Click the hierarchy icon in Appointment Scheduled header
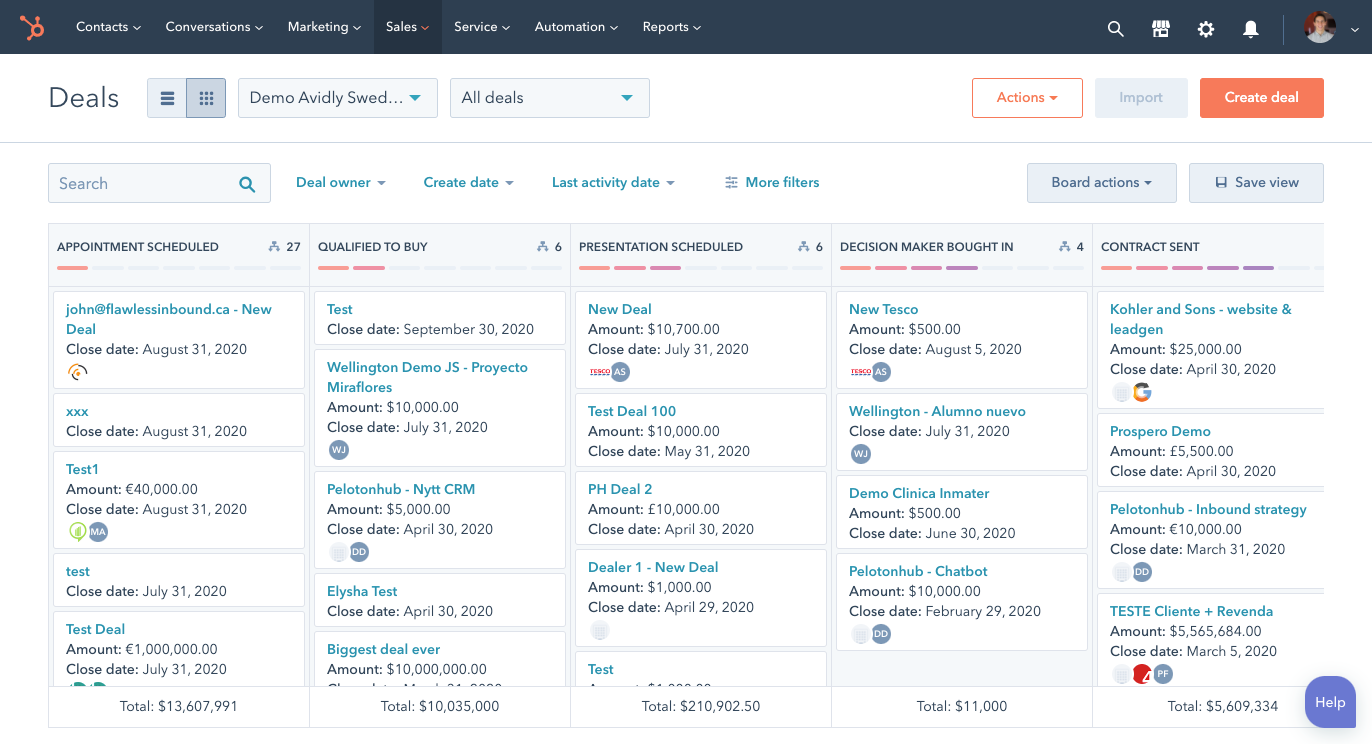 pos(275,247)
